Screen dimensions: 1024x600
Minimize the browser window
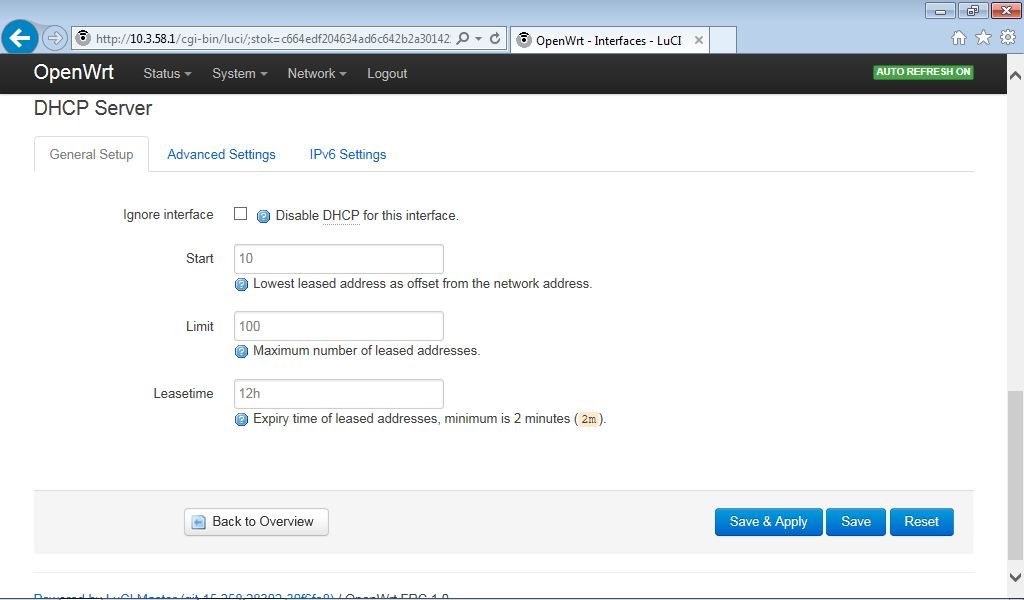[x=940, y=10]
